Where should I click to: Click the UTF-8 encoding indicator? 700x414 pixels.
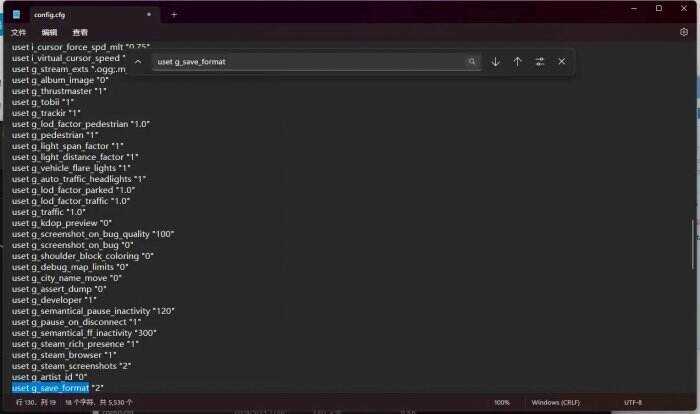tap(633, 403)
